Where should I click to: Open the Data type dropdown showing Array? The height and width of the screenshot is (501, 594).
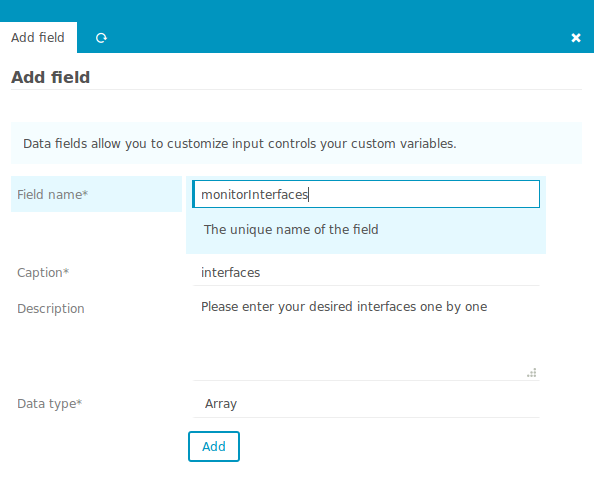click(366, 404)
